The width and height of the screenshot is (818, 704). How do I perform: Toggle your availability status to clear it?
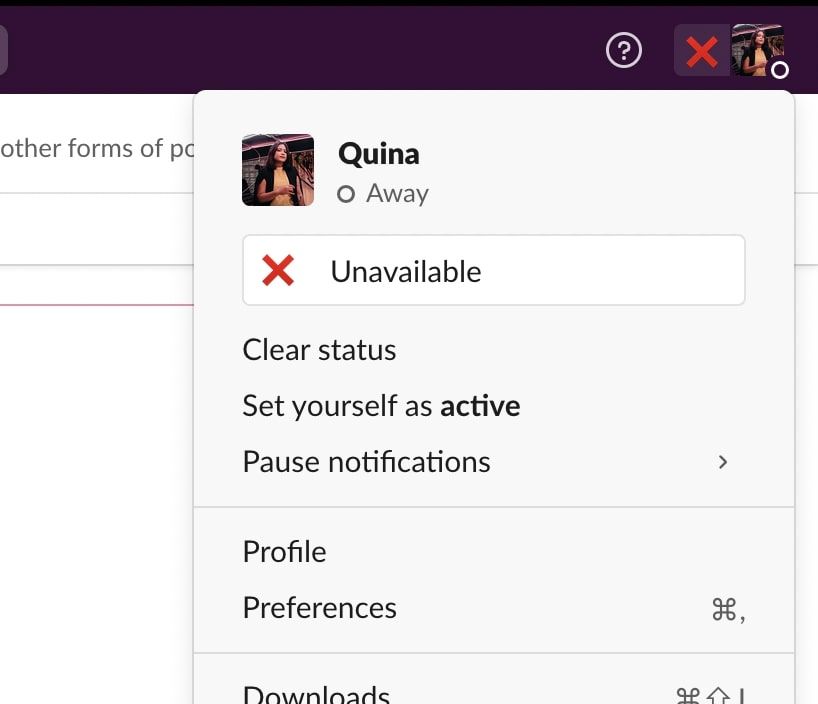coord(318,350)
